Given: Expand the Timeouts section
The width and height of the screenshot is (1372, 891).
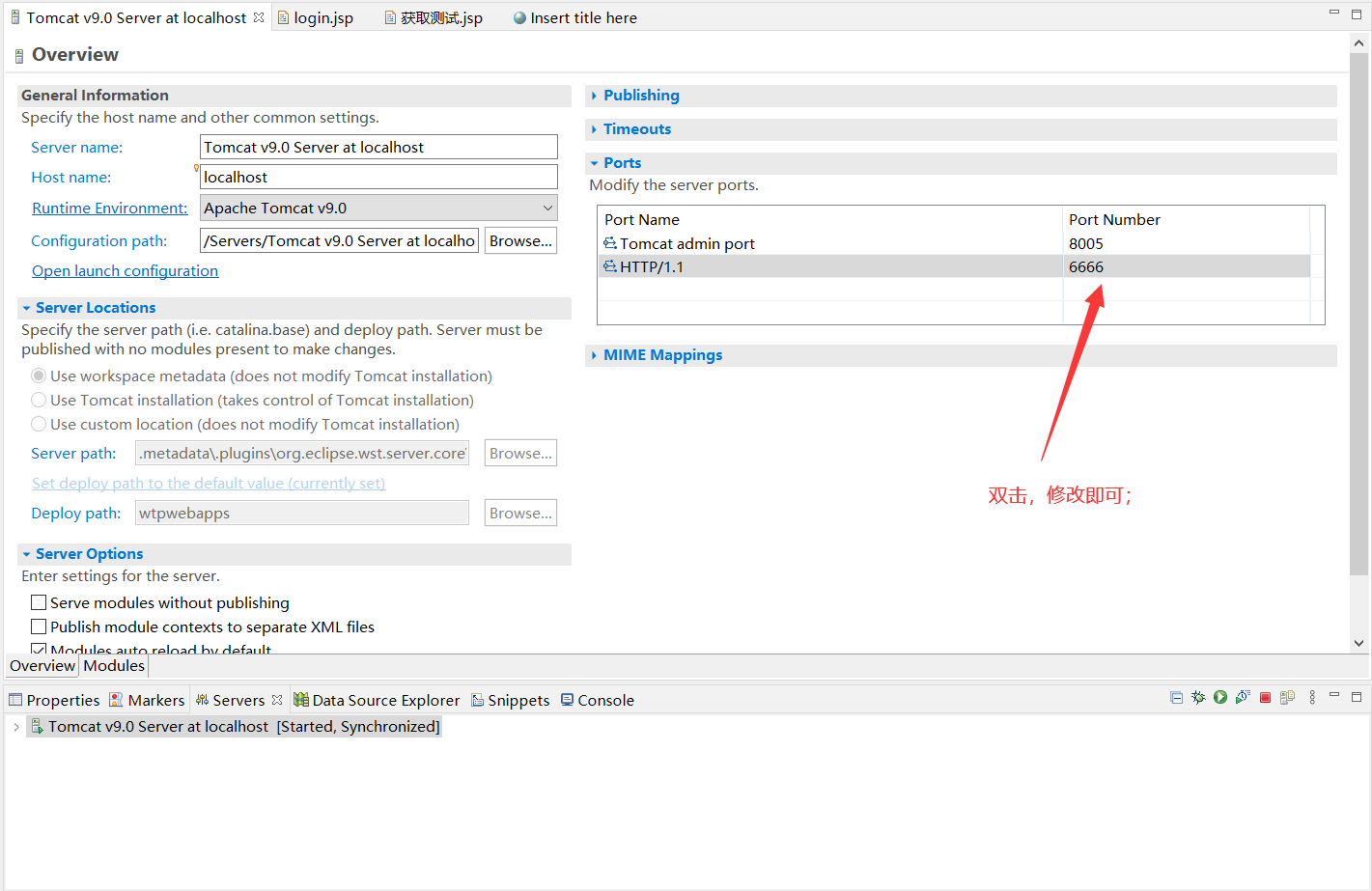Looking at the screenshot, I should point(594,129).
